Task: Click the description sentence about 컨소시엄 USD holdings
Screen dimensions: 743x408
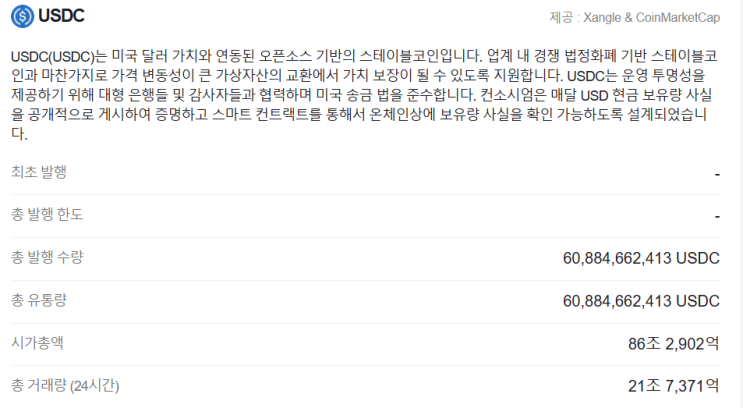Action: (596, 95)
